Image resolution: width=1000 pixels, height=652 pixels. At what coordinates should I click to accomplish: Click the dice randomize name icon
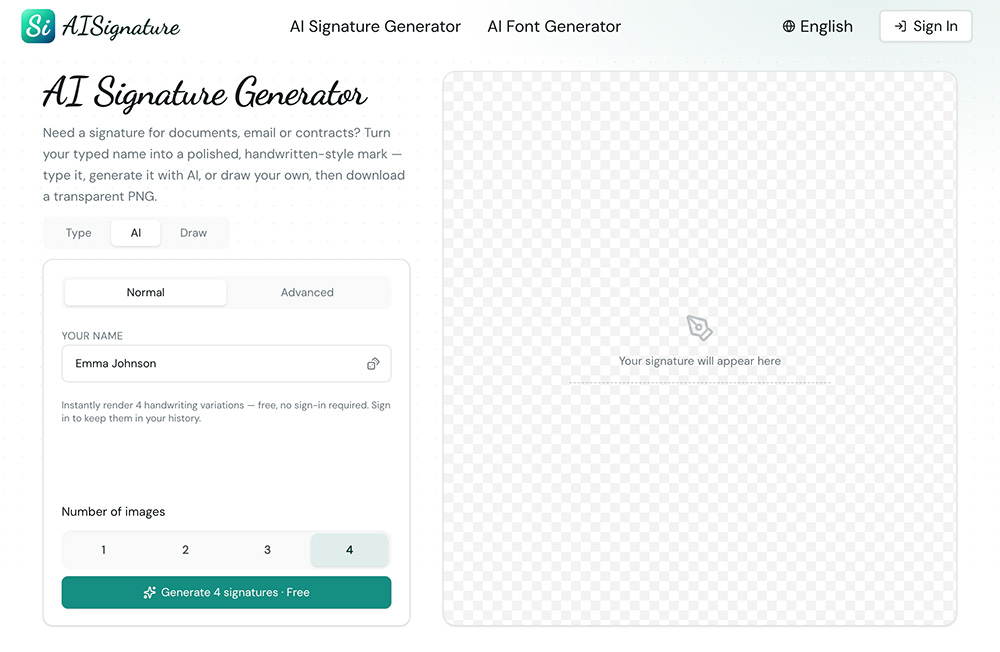click(x=373, y=364)
